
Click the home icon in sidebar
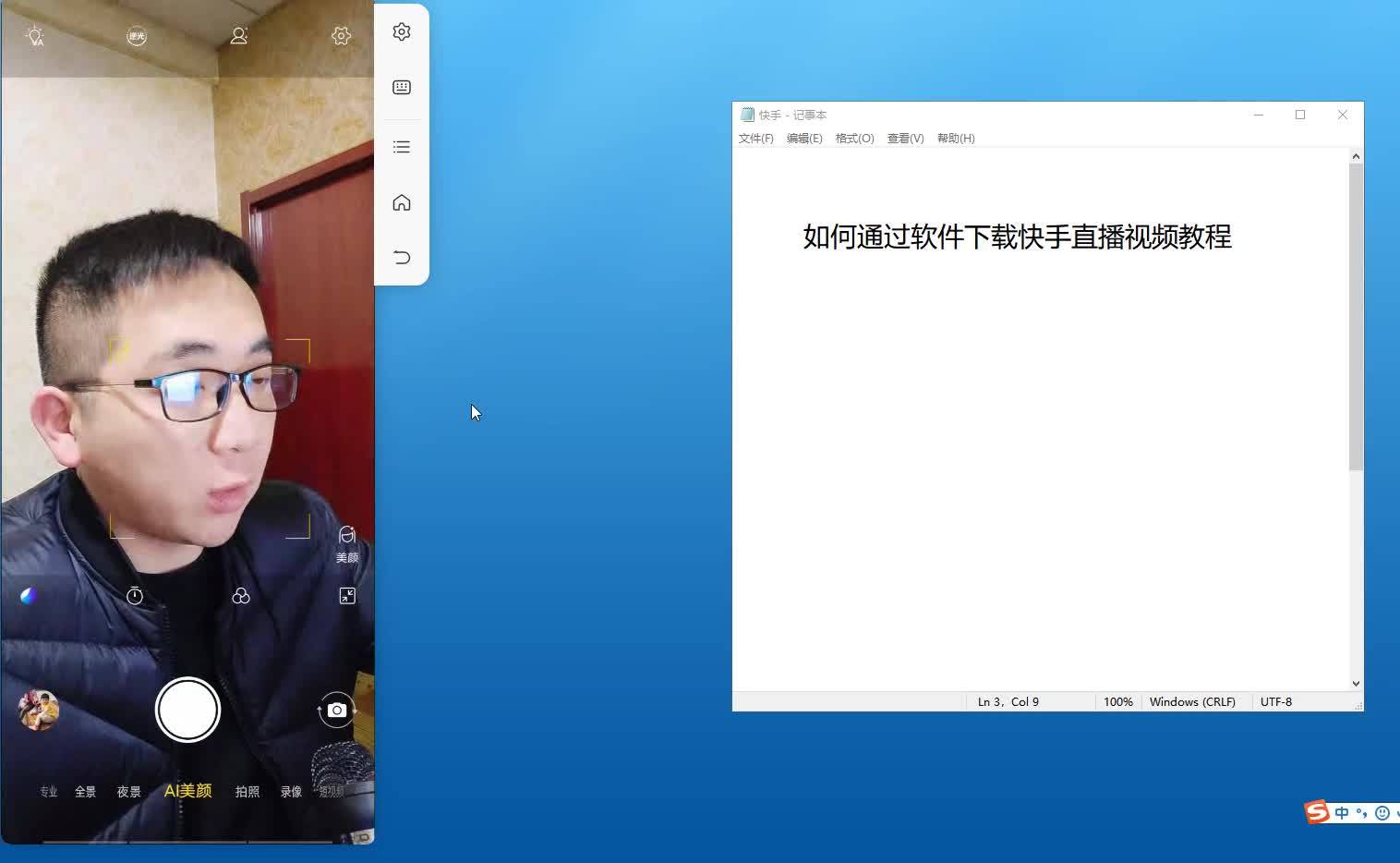tap(402, 202)
